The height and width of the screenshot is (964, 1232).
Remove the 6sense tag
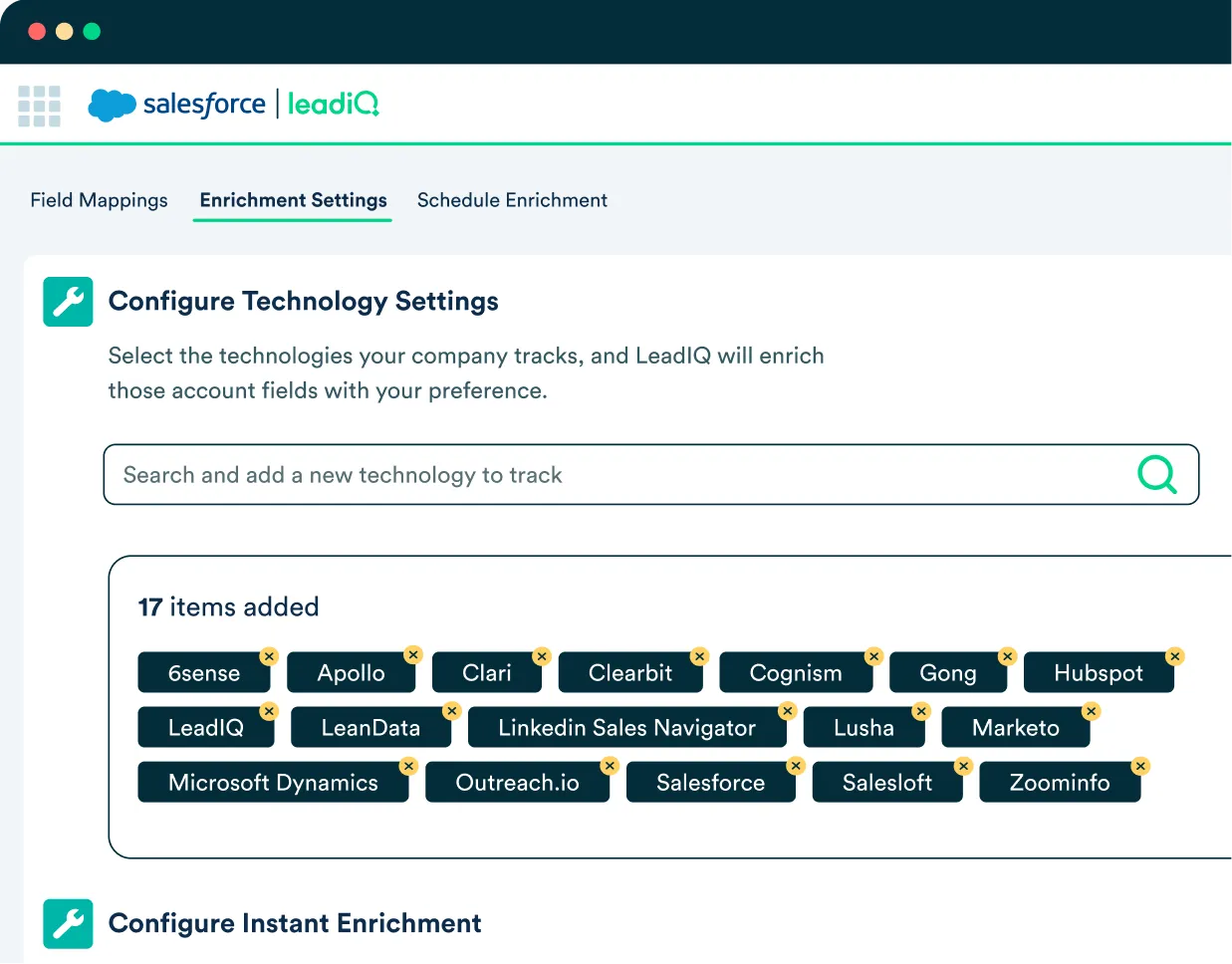coord(269,656)
